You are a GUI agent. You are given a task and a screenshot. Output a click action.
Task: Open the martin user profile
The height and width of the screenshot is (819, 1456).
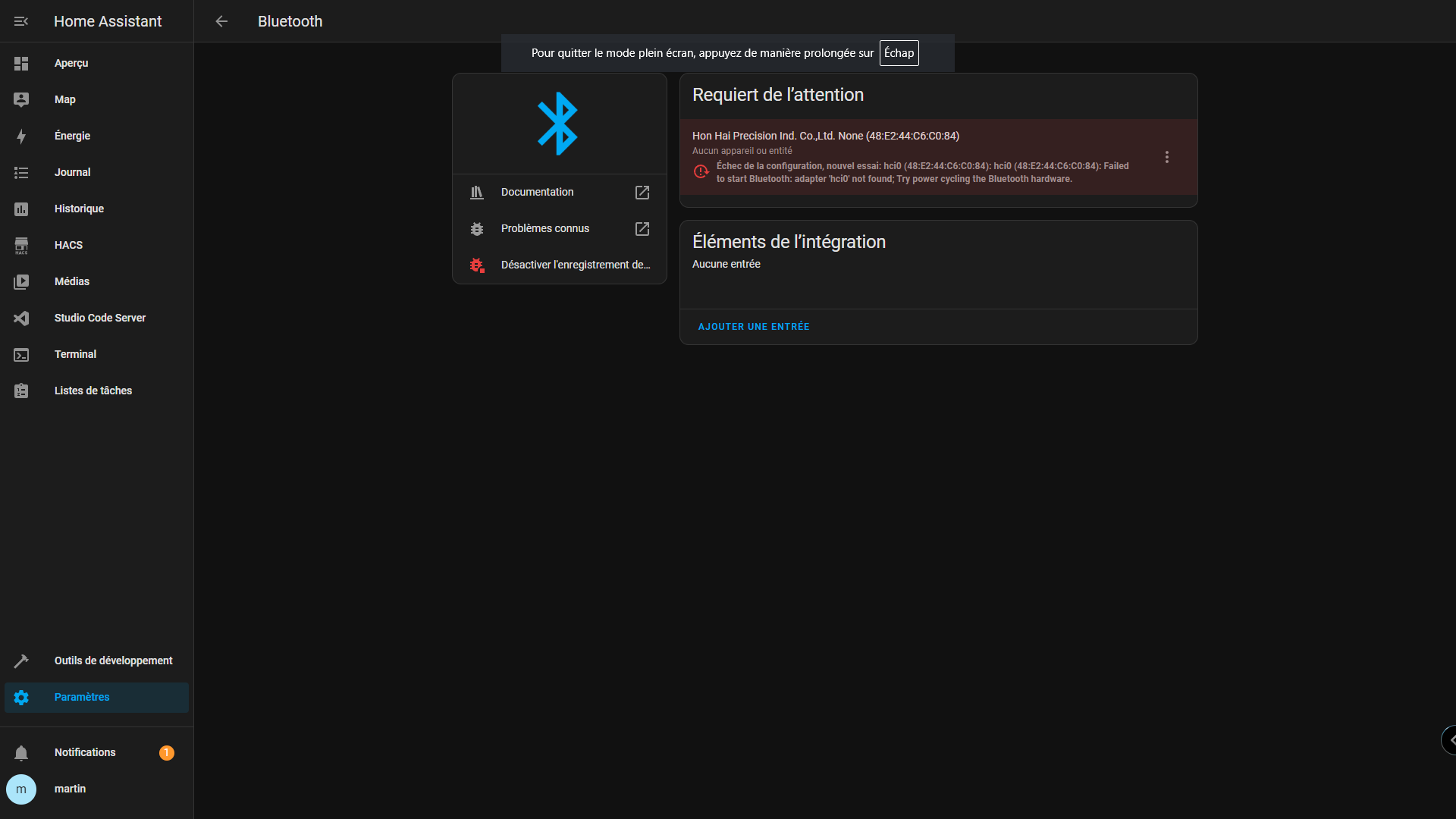point(70,789)
